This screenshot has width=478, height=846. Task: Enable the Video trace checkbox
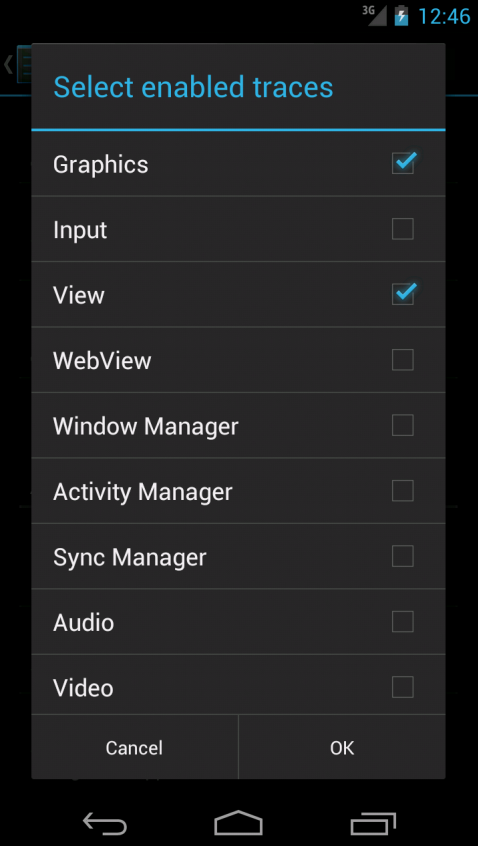pyautogui.click(x=403, y=687)
